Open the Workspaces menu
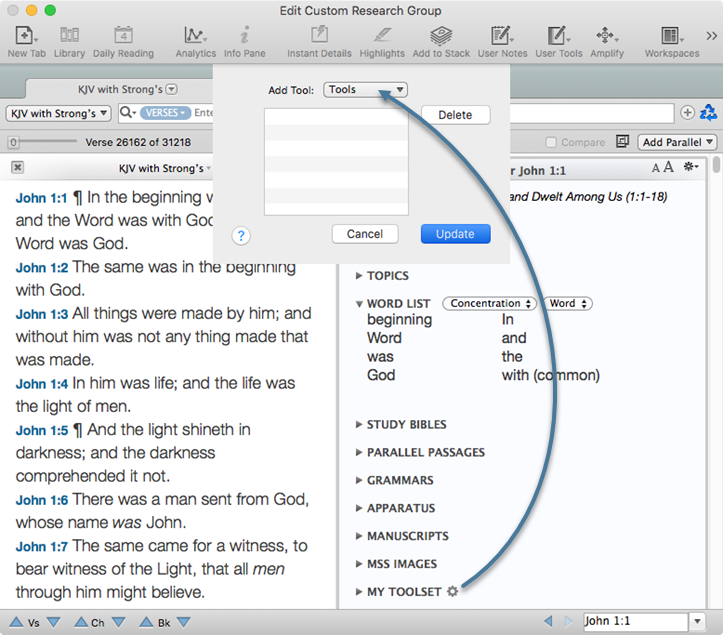This screenshot has width=723, height=635. [671, 36]
